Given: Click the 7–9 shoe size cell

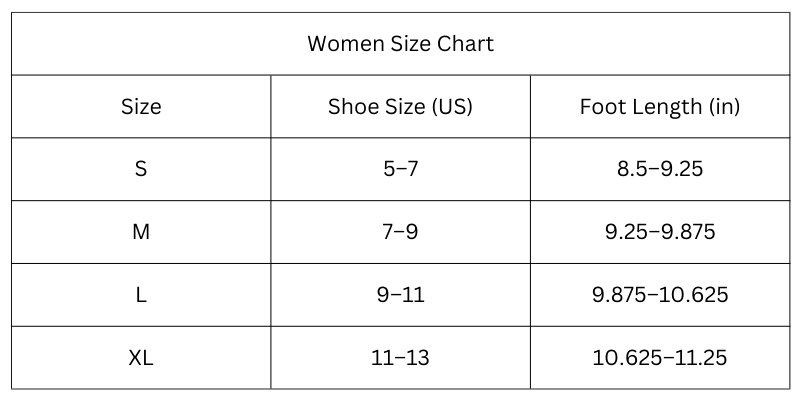Looking at the screenshot, I should pyautogui.click(x=401, y=232).
